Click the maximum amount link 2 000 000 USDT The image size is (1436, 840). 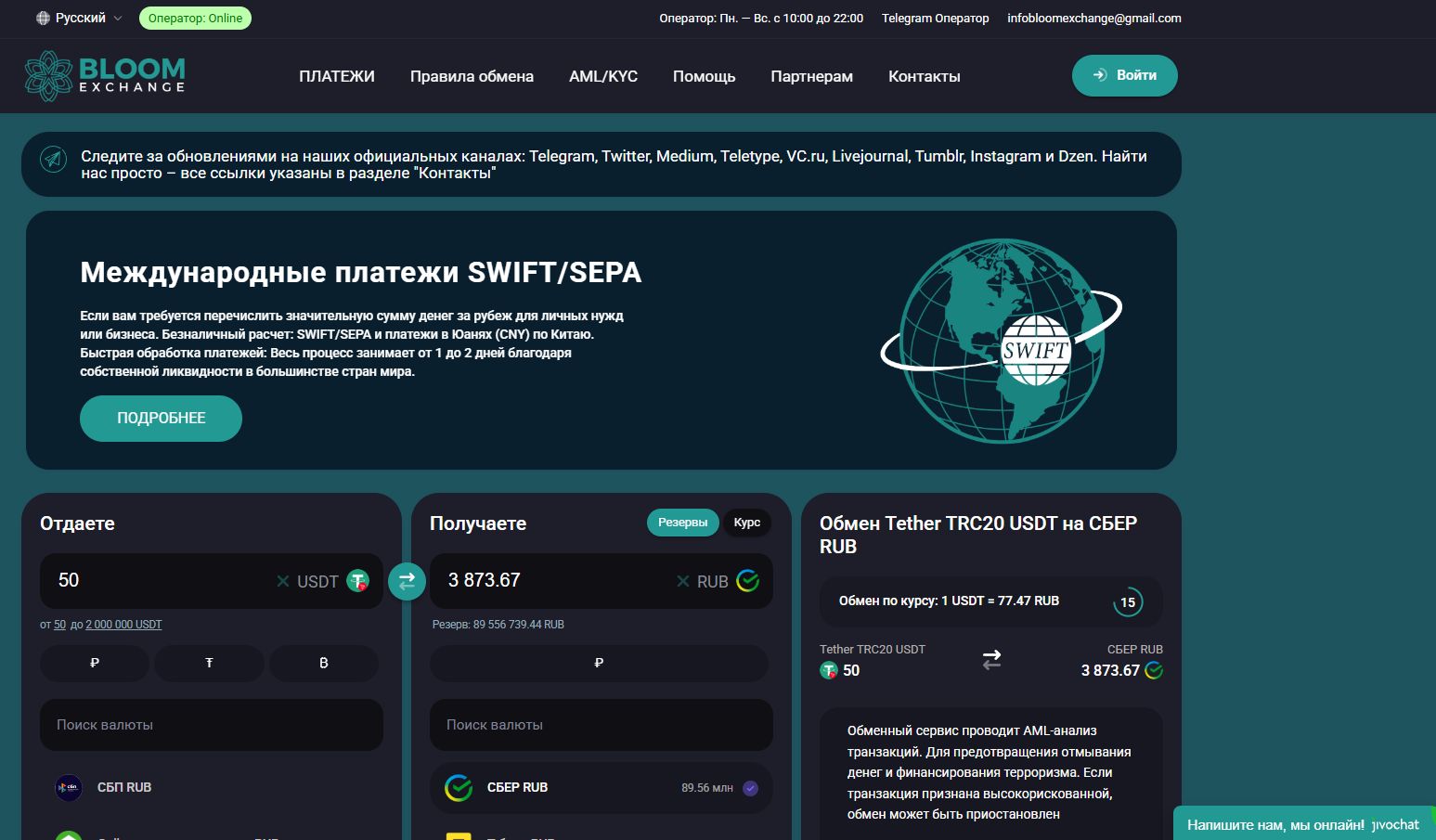[123, 625]
